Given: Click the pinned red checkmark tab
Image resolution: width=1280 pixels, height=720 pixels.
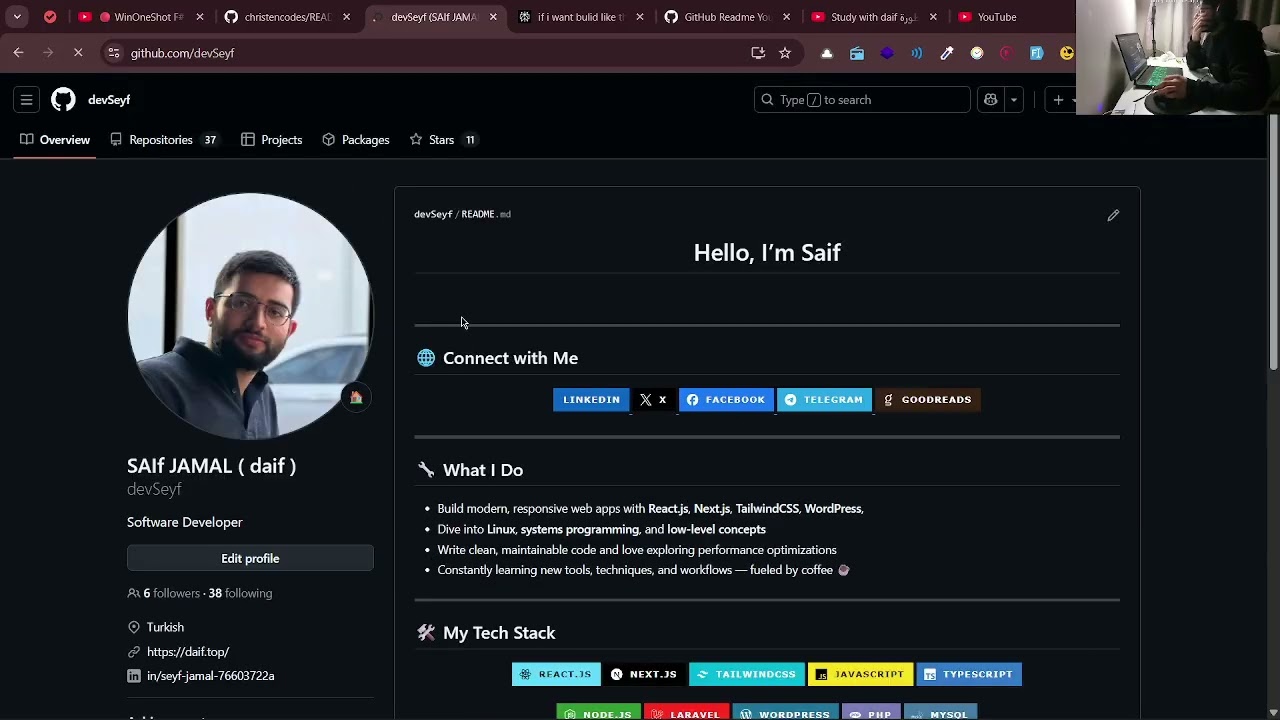Looking at the screenshot, I should coord(50,17).
